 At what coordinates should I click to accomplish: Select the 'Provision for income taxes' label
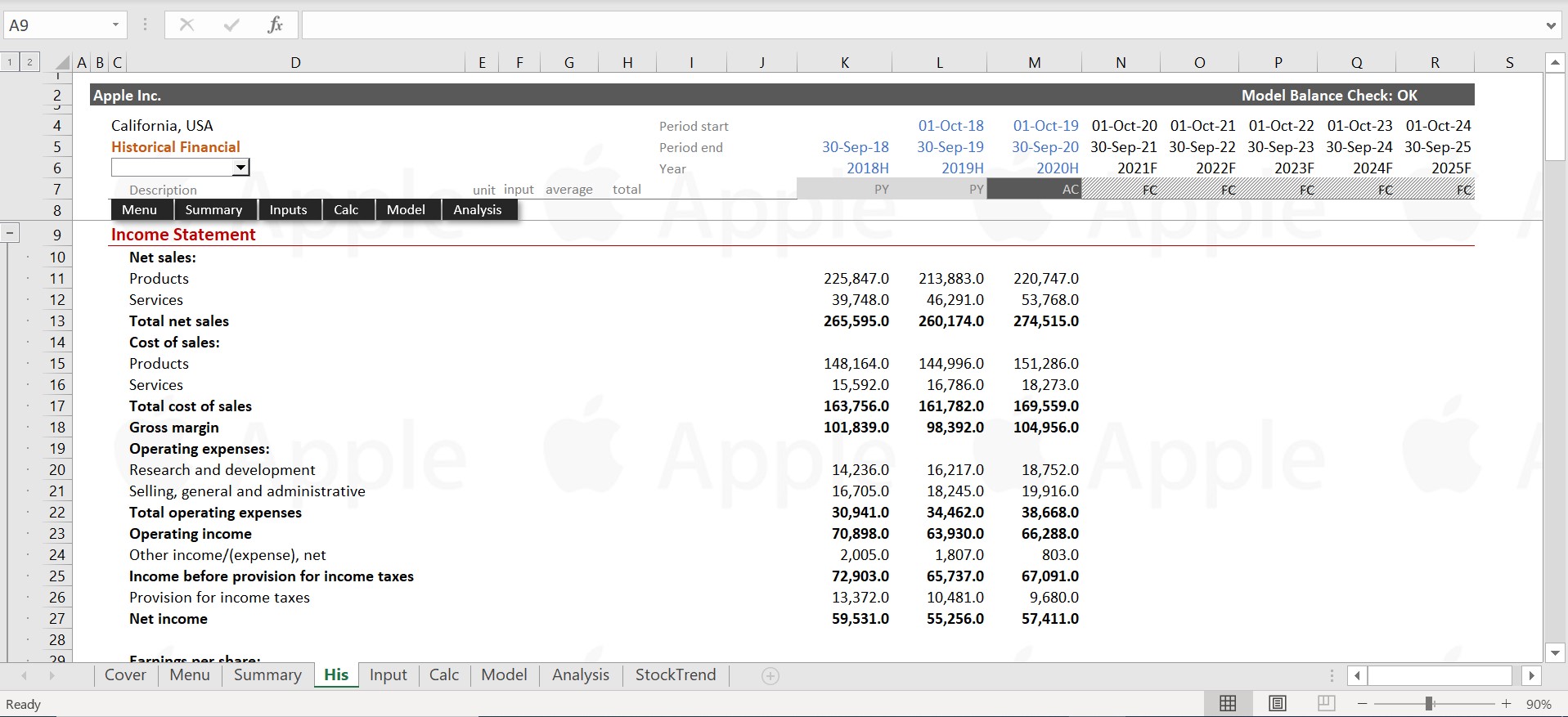[219, 598]
